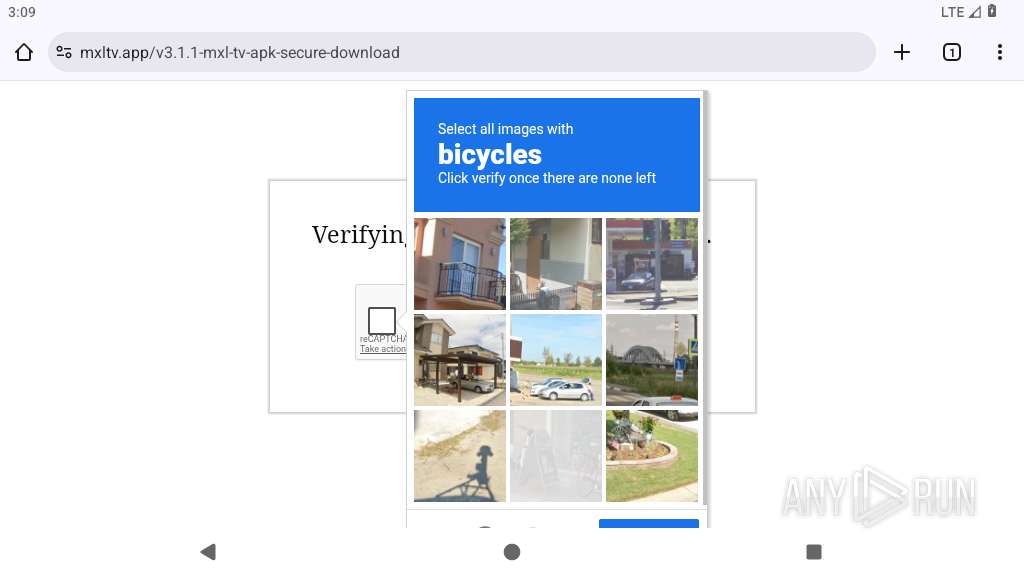Select the house entrance with fence tile
1024x576 pixels.
point(556,264)
